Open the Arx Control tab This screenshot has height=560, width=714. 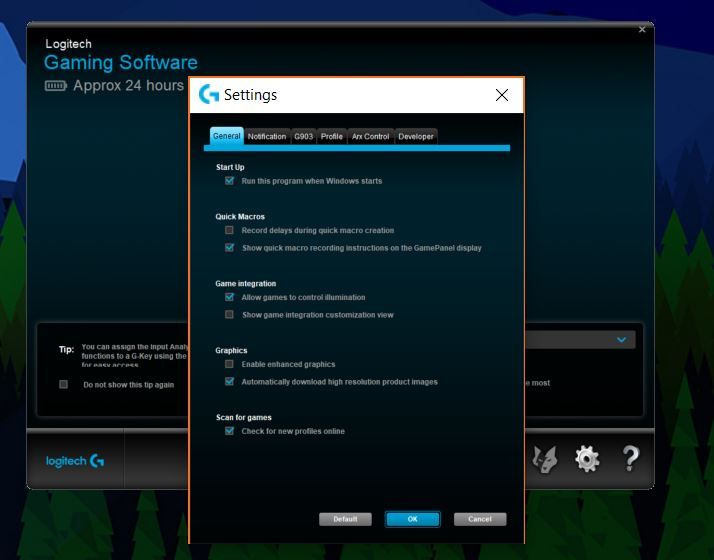pyautogui.click(x=370, y=137)
